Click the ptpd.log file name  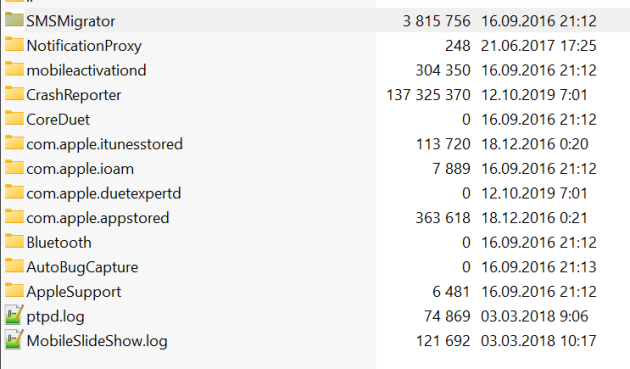[x=55, y=317]
